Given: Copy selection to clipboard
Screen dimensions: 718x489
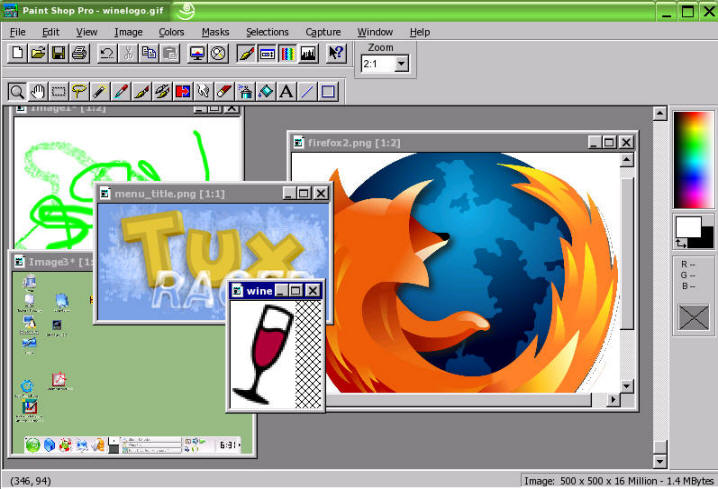Looking at the screenshot, I should tap(148, 53).
